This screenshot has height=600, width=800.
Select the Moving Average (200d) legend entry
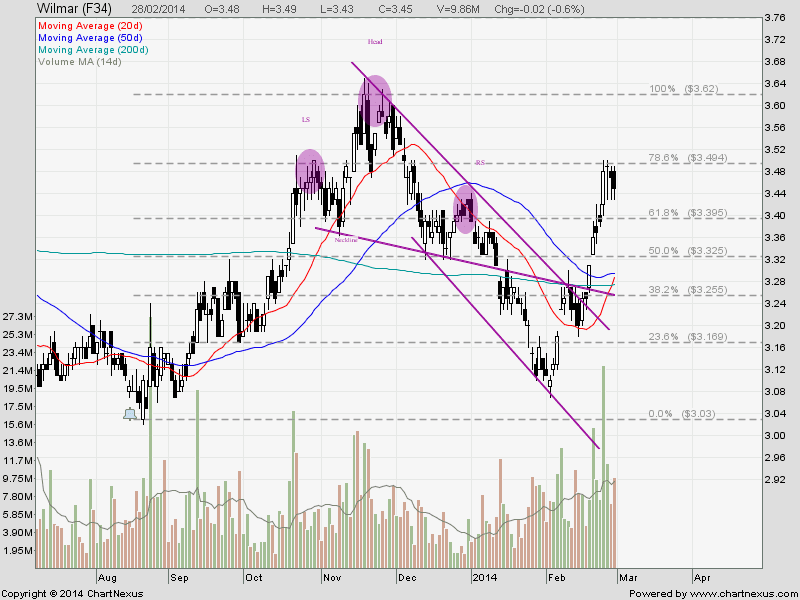(93, 50)
